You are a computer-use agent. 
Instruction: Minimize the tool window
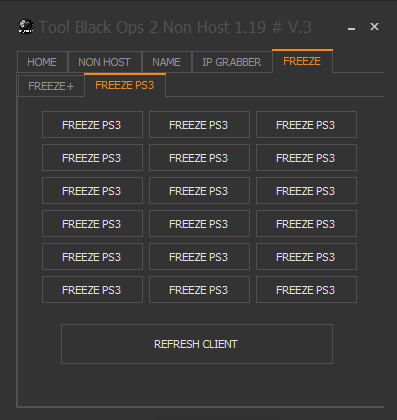pos(351,28)
